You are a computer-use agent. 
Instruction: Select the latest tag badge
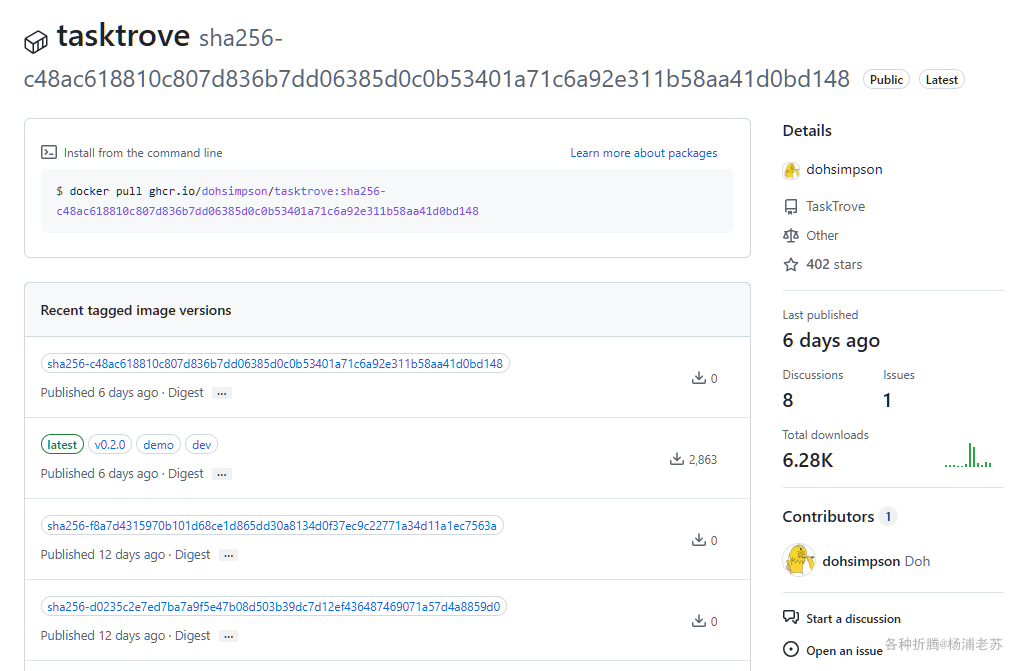[62, 444]
